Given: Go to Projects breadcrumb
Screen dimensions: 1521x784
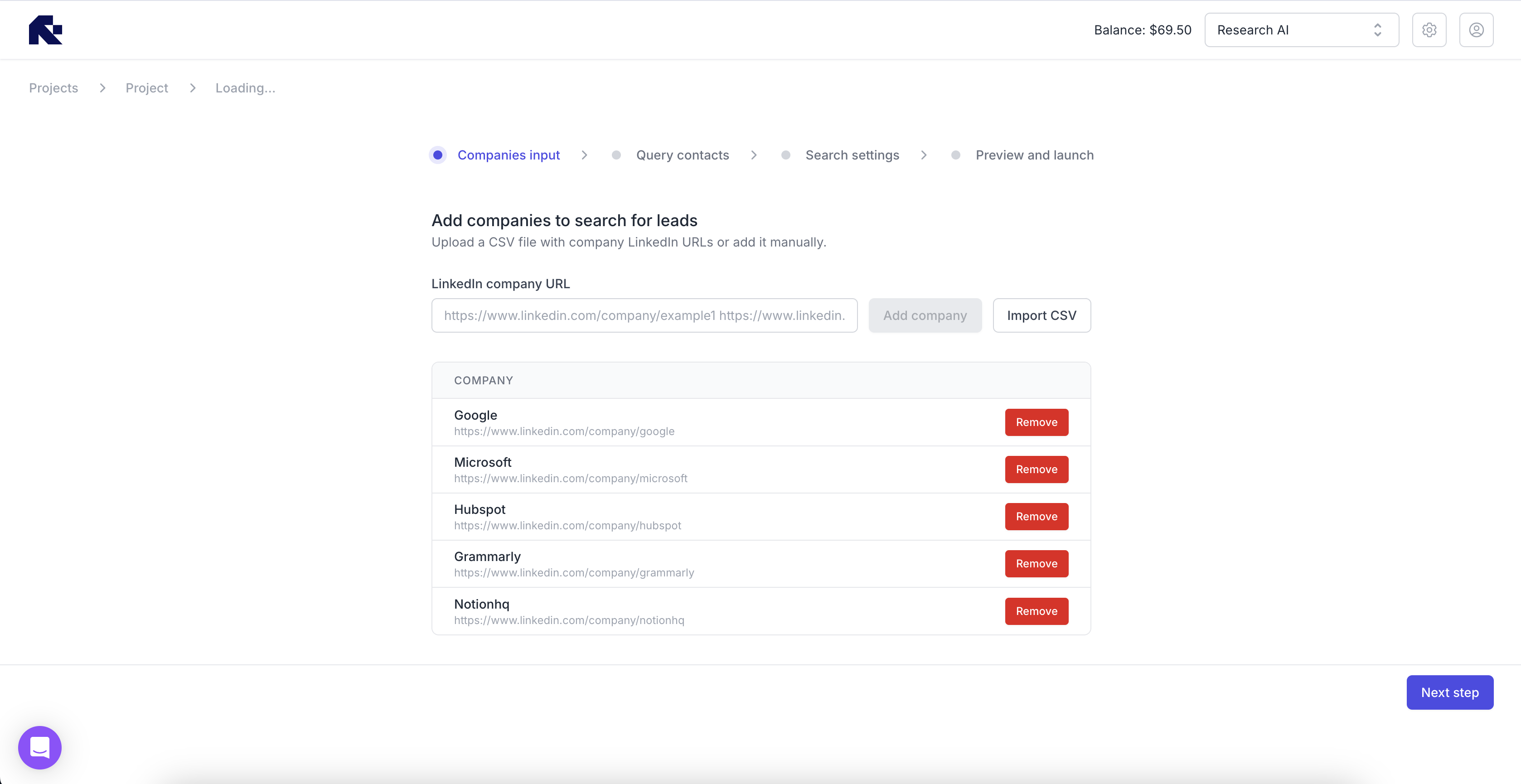Looking at the screenshot, I should [x=53, y=88].
